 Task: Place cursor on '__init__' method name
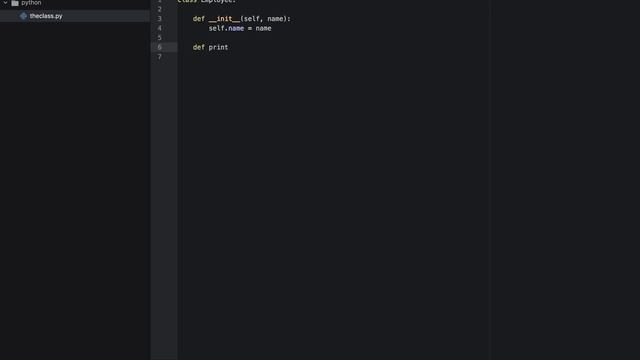coord(224,19)
